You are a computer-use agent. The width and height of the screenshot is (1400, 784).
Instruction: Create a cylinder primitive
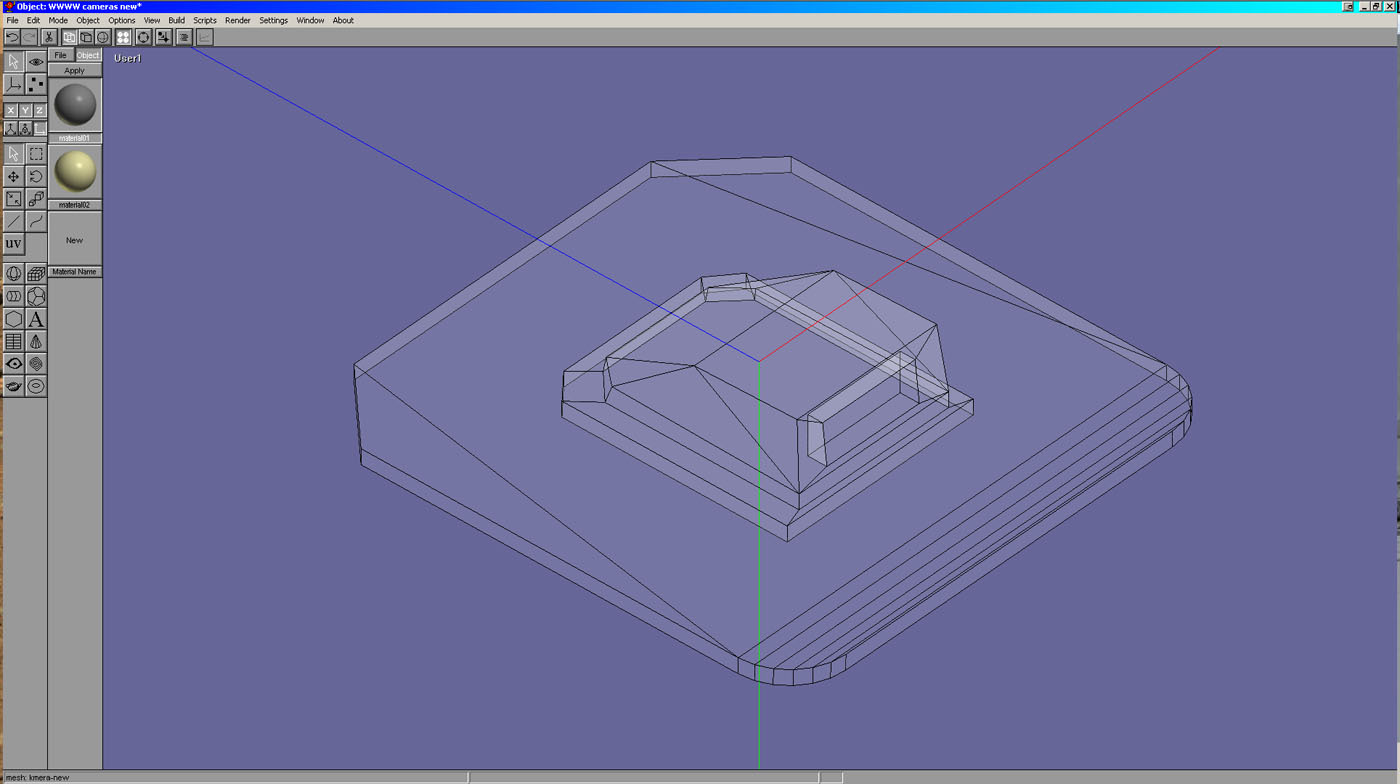pos(13,297)
